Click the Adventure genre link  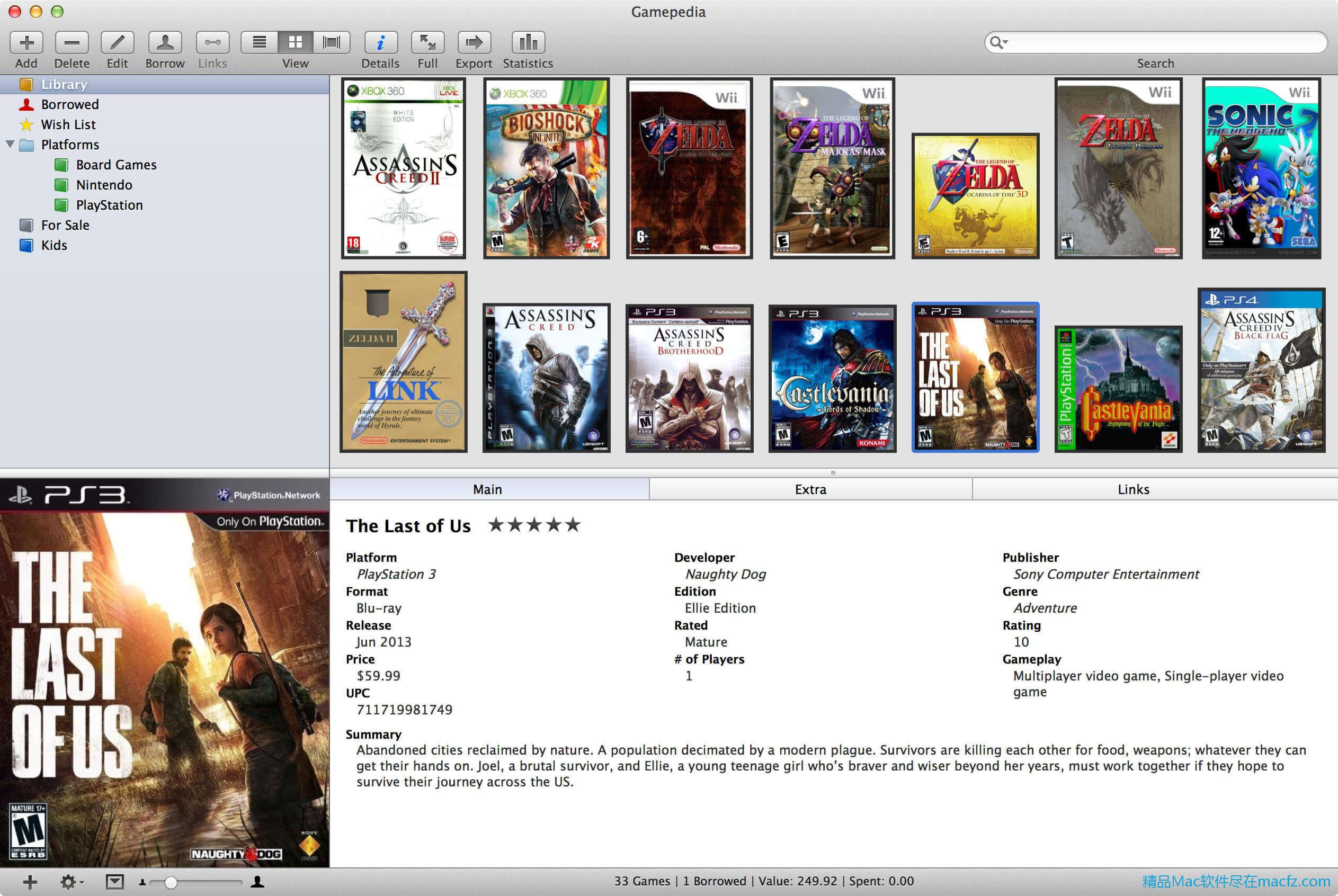coord(1045,608)
